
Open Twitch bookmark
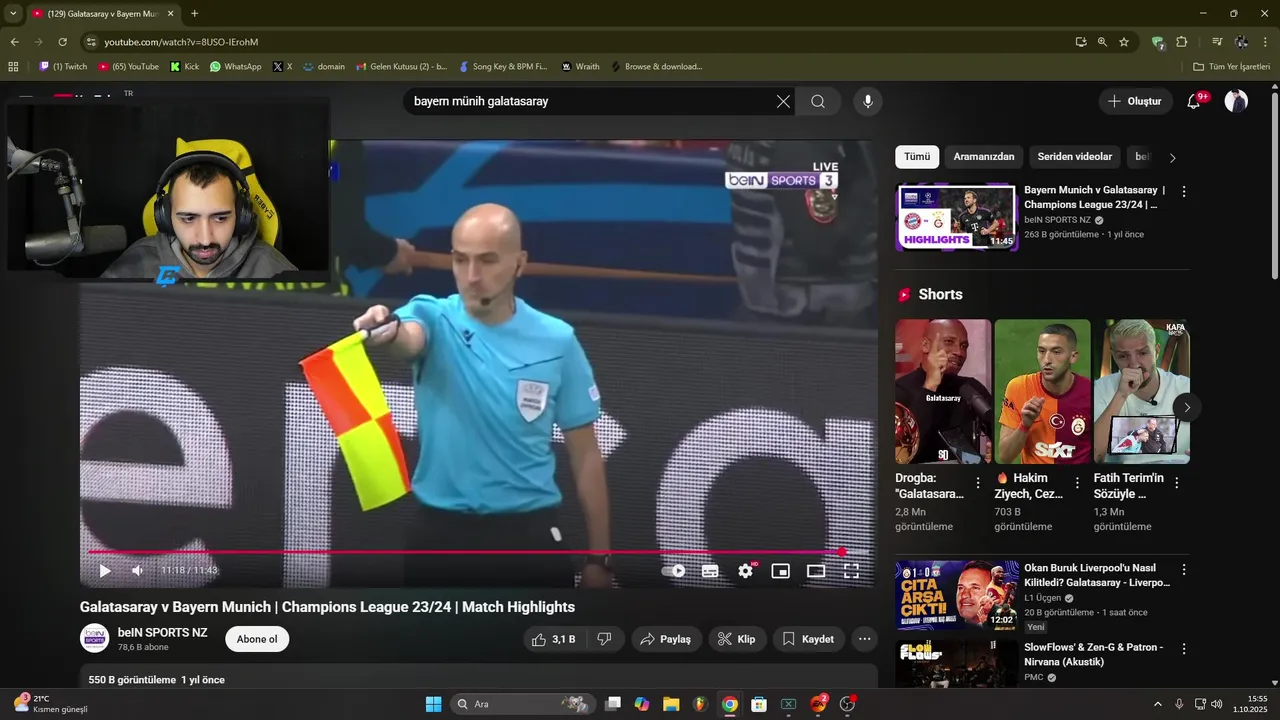[63, 67]
